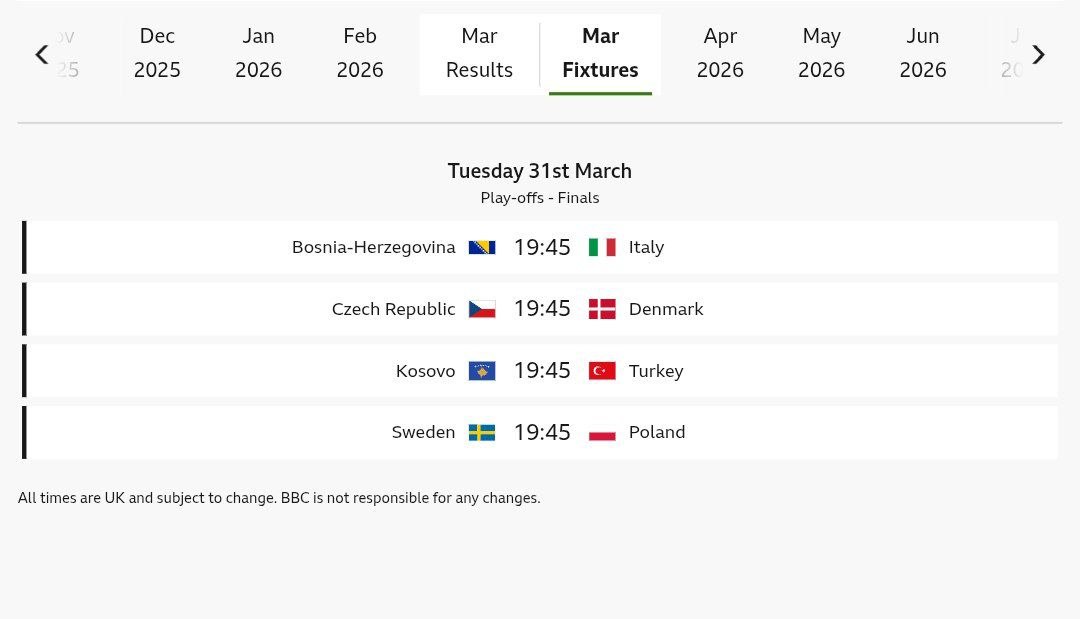Click the Czech Republic flag icon
This screenshot has height=619, width=1080.
coord(482,309)
